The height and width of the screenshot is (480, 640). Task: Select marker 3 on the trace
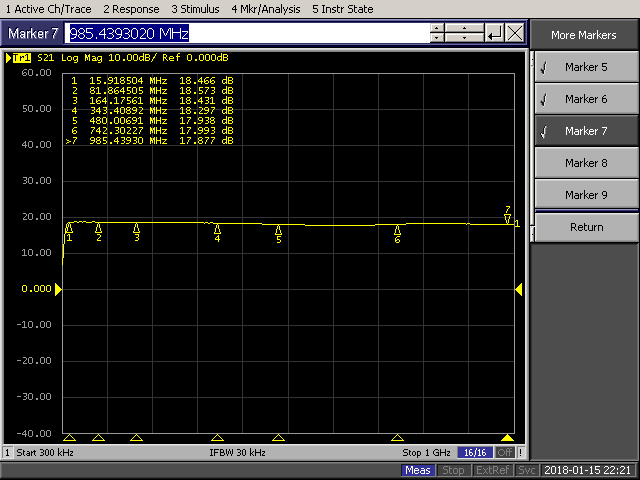point(137,232)
